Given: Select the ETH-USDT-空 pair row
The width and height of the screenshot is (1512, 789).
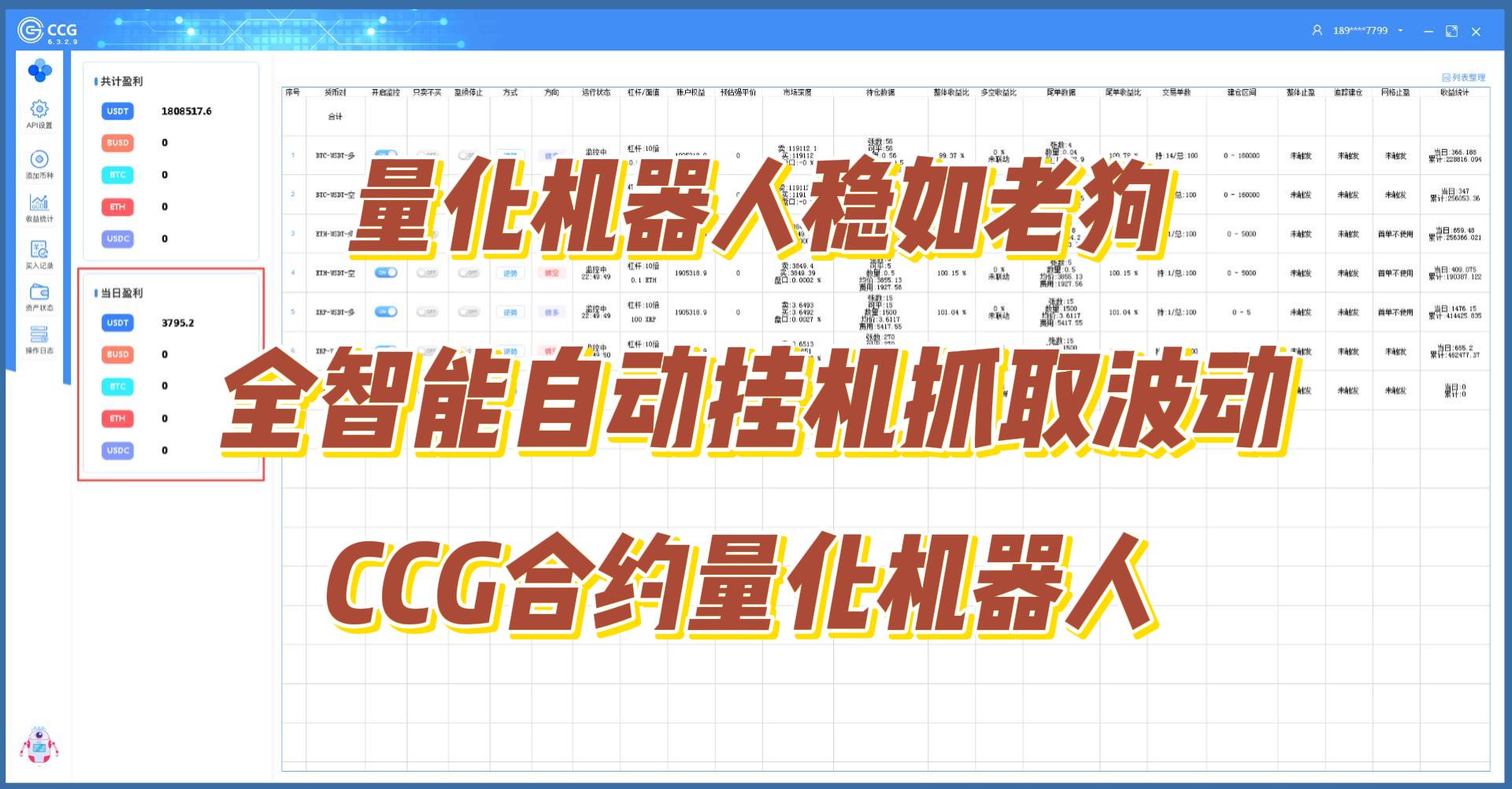Looking at the screenshot, I should 335,273.
